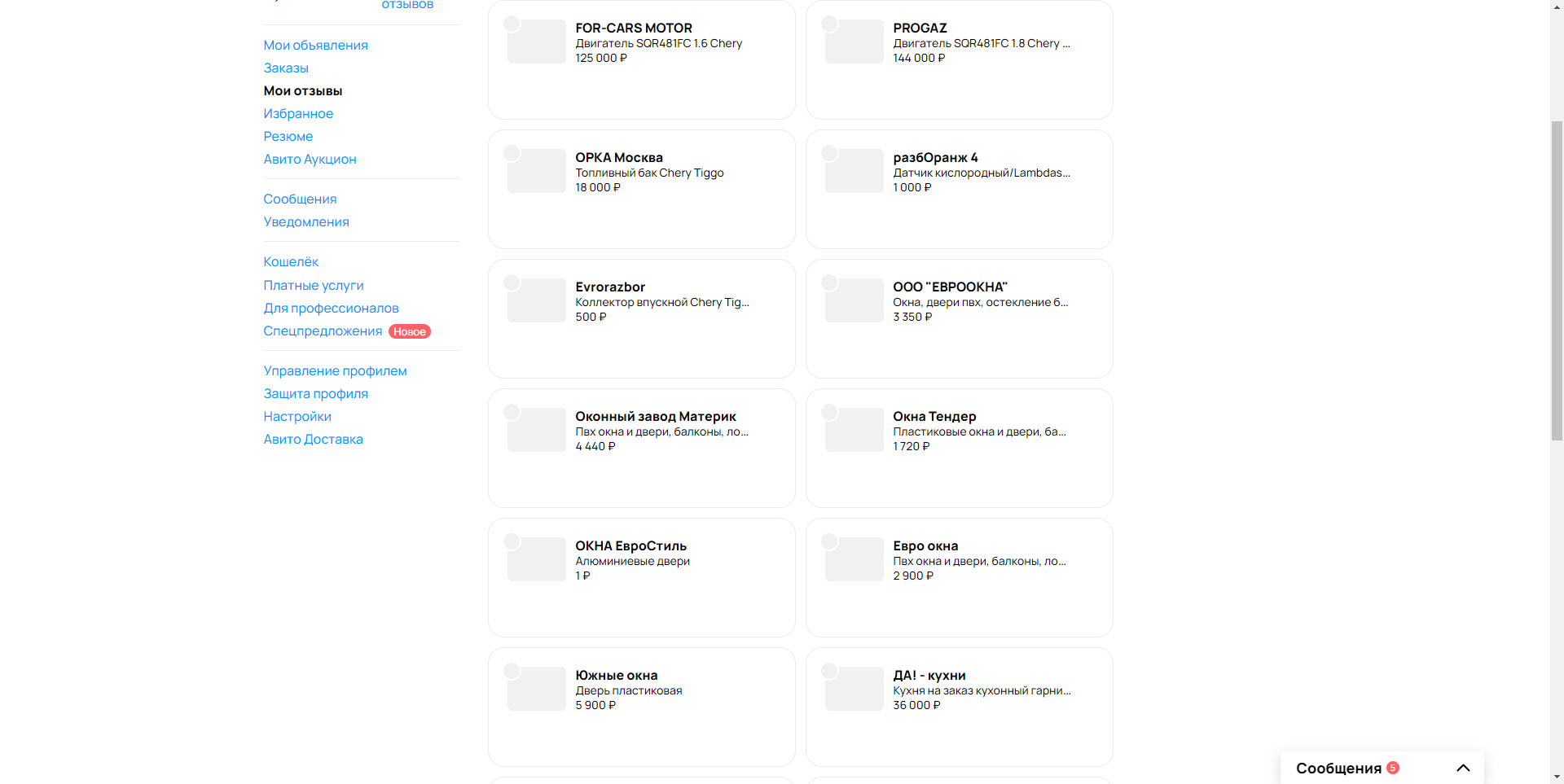Go to Заказы section
The width and height of the screenshot is (1564, 784).
(x=286, y=68)
